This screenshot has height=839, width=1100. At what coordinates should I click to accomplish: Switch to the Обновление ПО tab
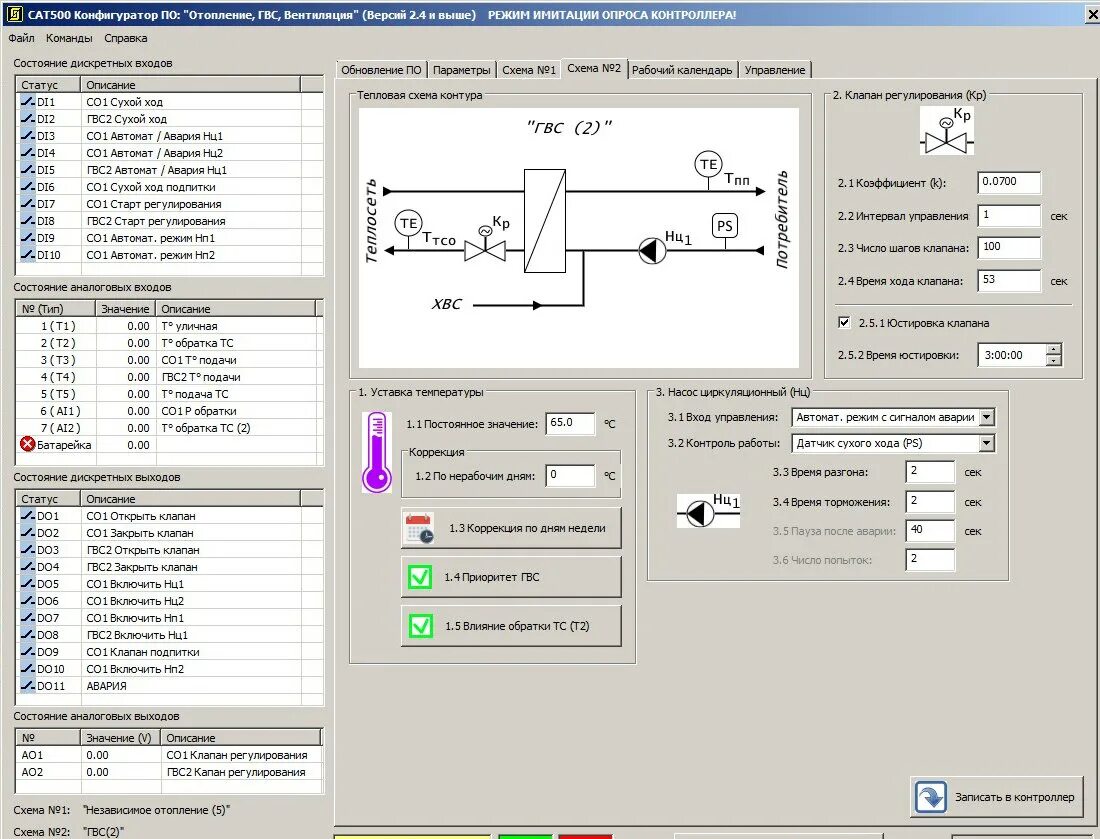tap(381, 70)
